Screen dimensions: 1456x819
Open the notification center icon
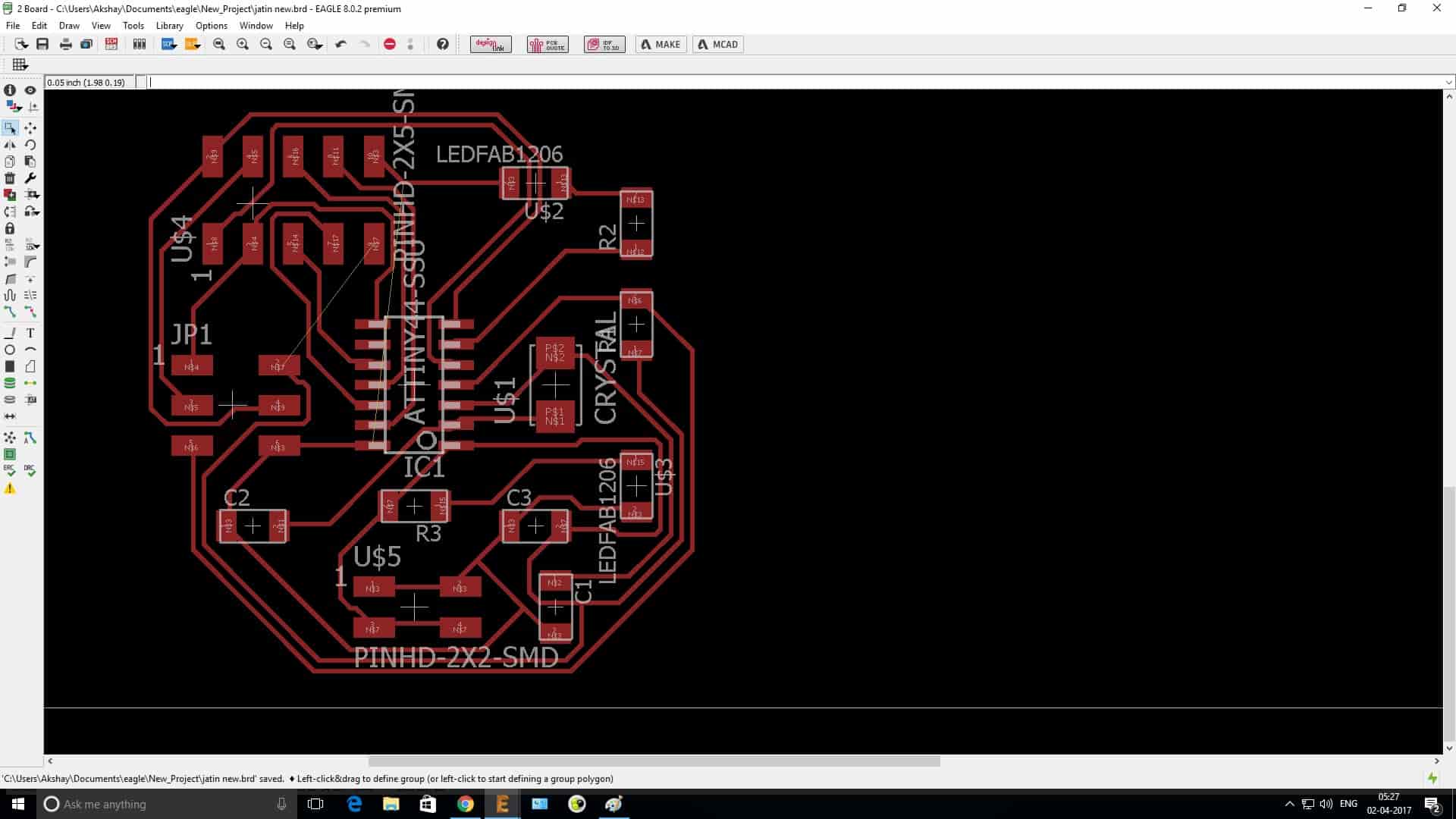[x=1432, y=804]
